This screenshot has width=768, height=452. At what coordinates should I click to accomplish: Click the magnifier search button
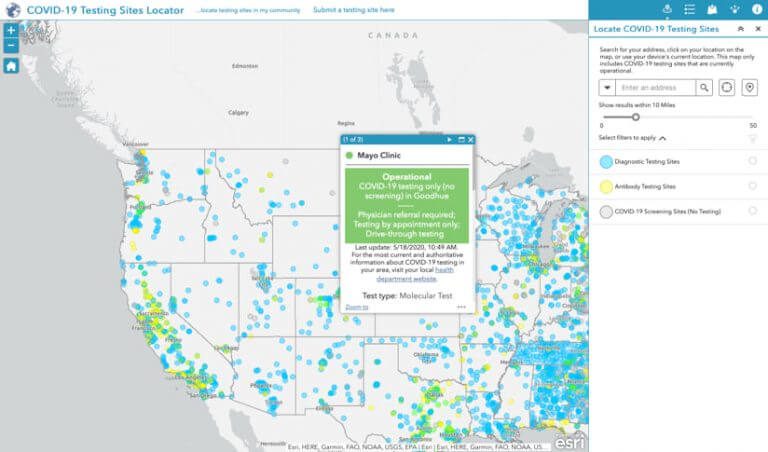704,88
